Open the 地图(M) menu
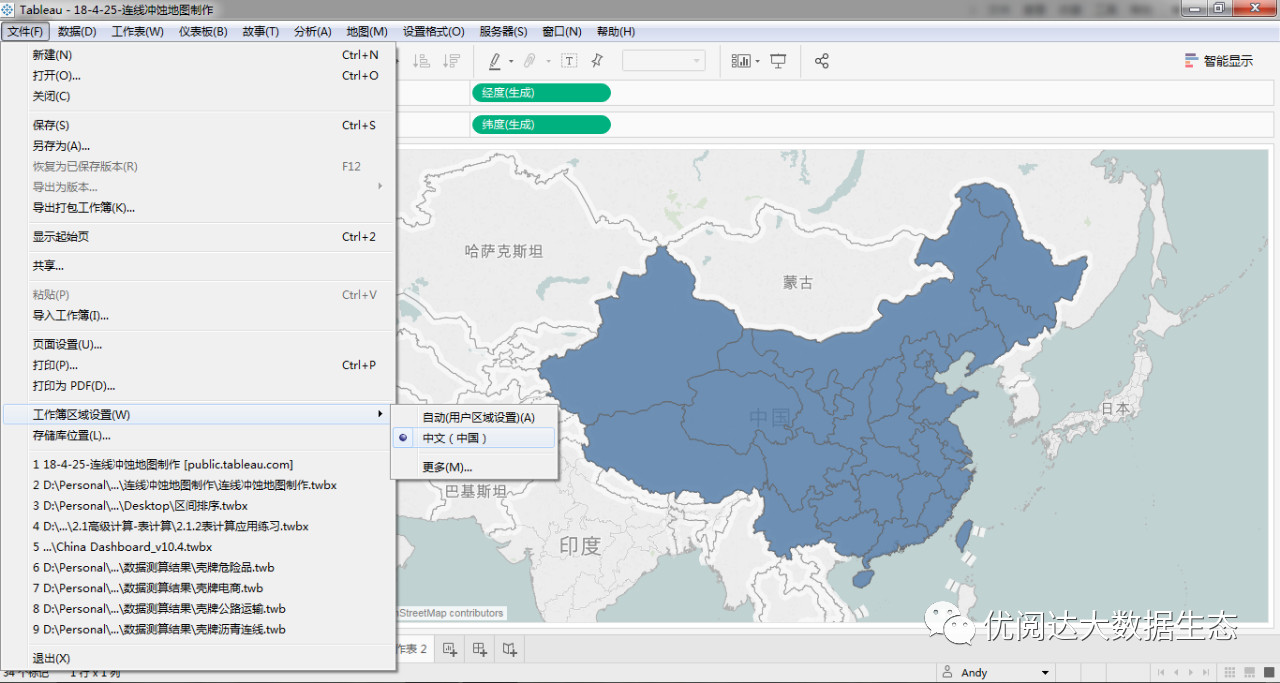 point(366,31)
